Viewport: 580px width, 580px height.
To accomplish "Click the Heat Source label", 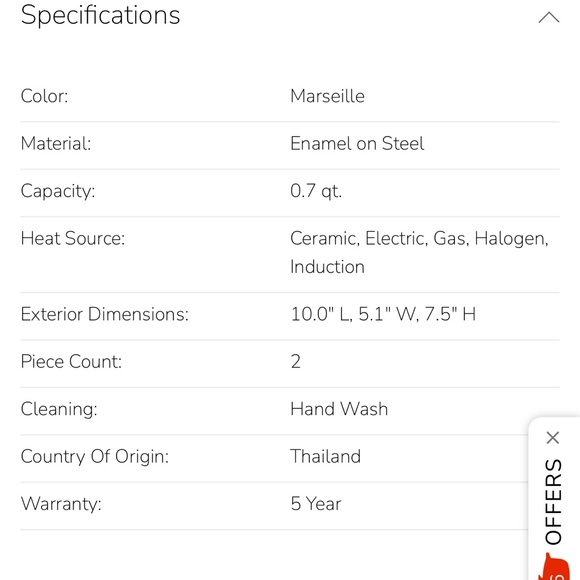I will pyautogui.click(x=73, y=238).
